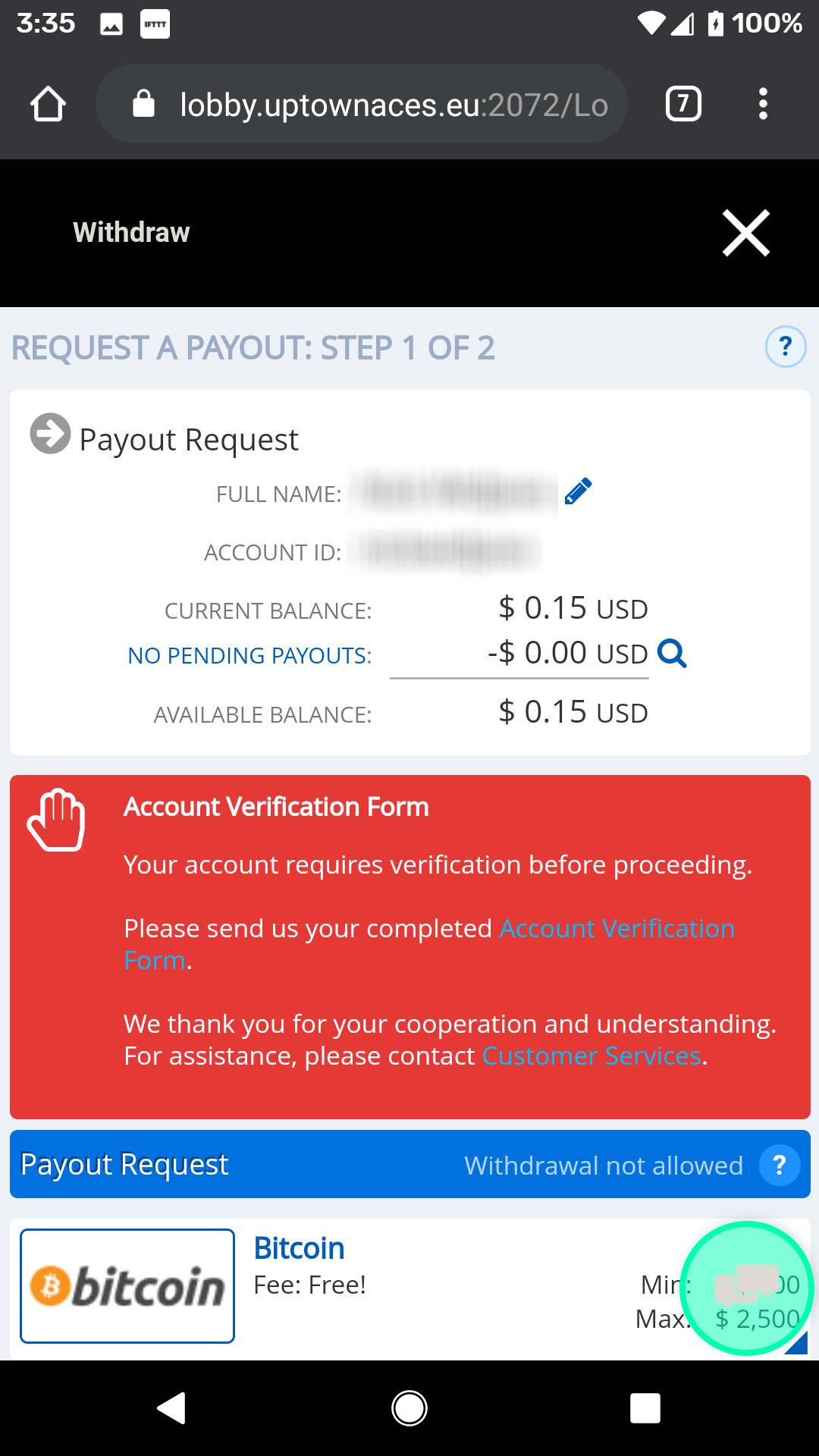Select the Bitcoin logo thumbnail
819x1456 pixels.
coord(127,1286)
